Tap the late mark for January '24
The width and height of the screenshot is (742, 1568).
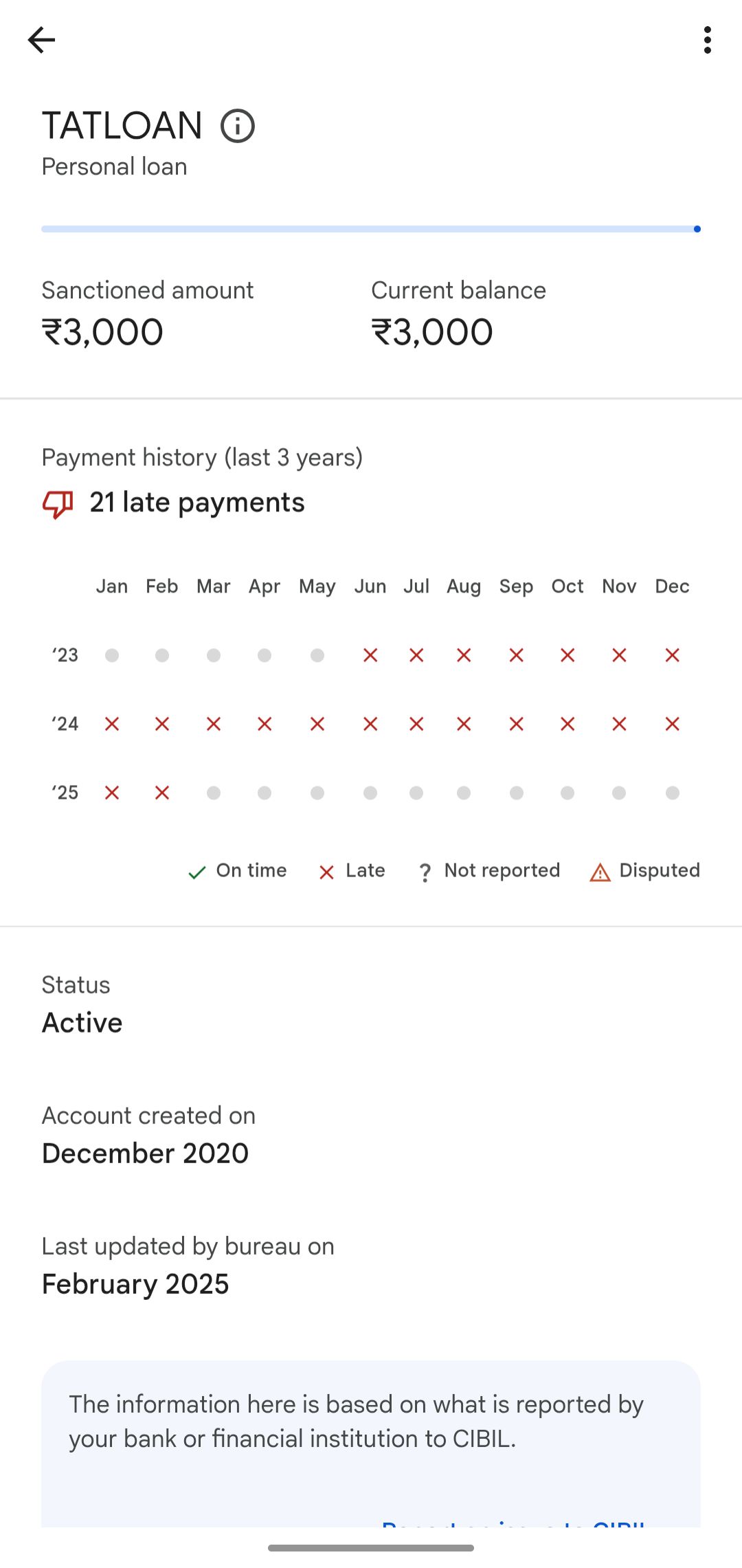coord(112,724)
